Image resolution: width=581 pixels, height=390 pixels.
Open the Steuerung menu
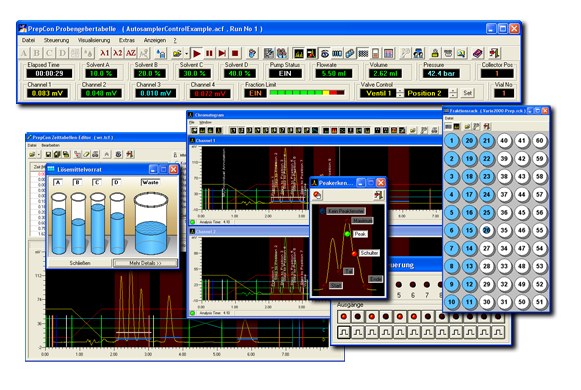pyautogui.click(x=56, y=40)
